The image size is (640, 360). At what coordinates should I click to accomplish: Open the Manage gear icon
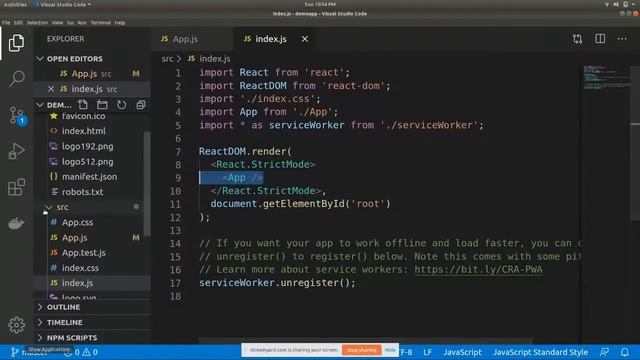tap(16, 325)
